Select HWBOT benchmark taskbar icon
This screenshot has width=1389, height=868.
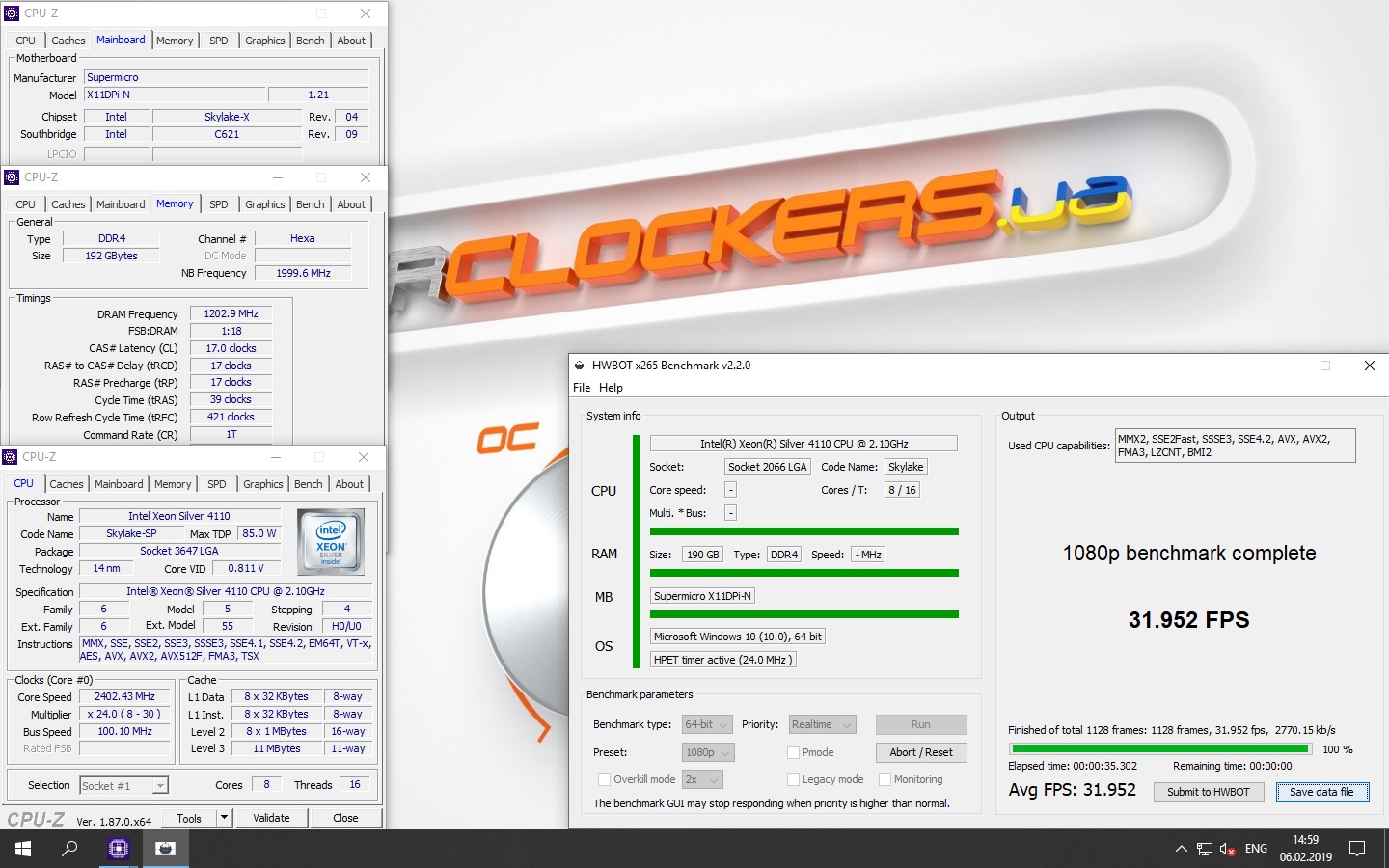tap(166, 849)
